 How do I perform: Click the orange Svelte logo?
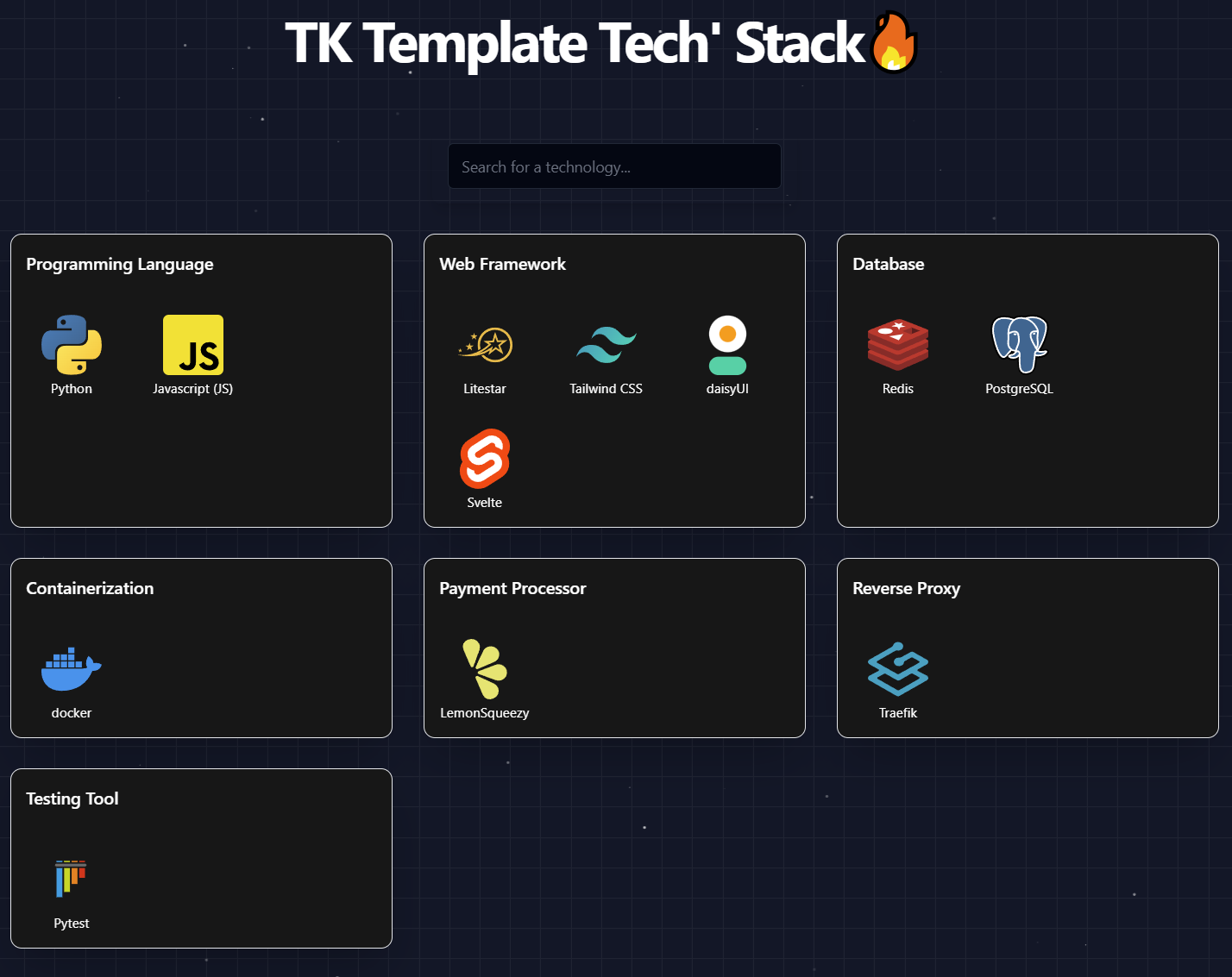[485, 459]
